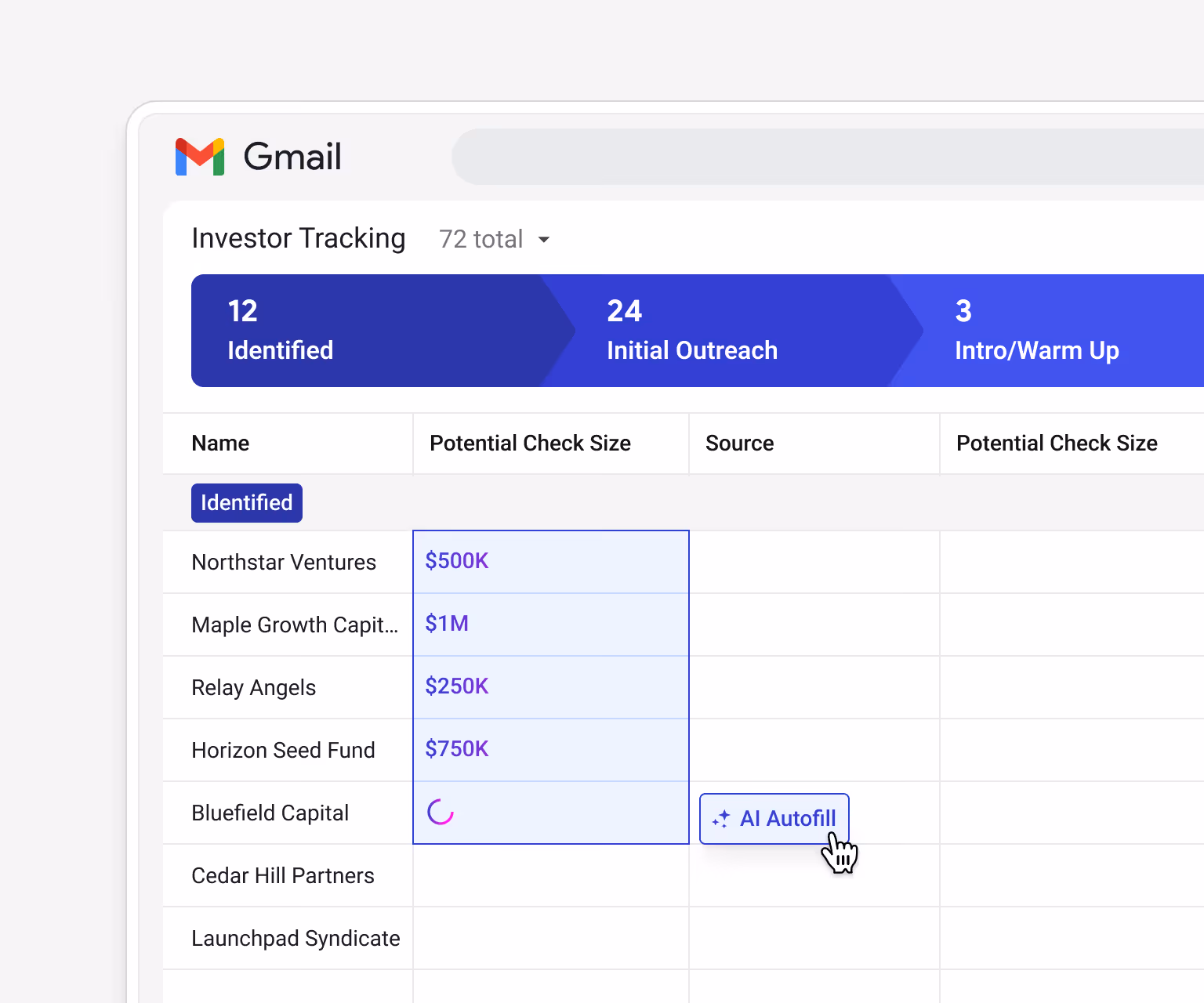The height and width of the screenshot is (1003, 1204).
Task: Select the $750K check size cell
Action: (551, 750)
